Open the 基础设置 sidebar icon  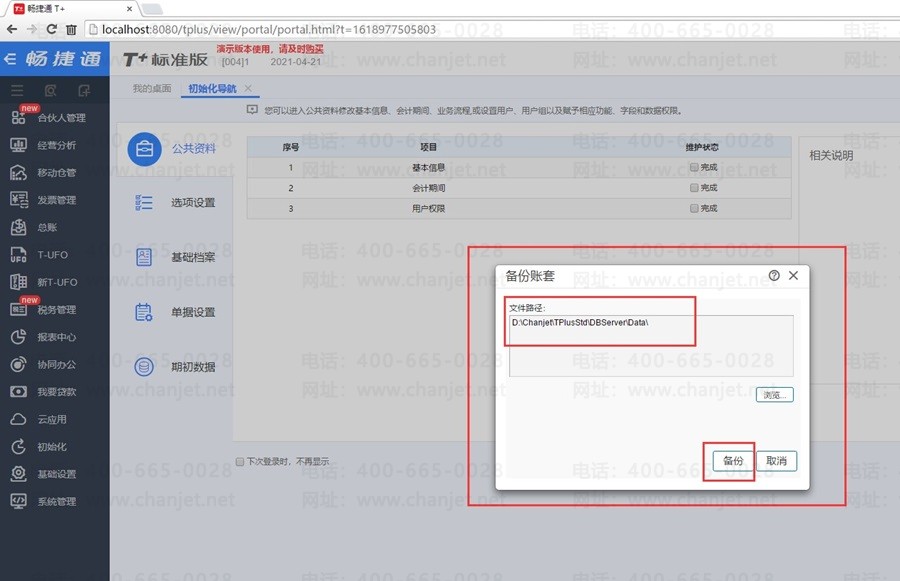pos(18,474)
